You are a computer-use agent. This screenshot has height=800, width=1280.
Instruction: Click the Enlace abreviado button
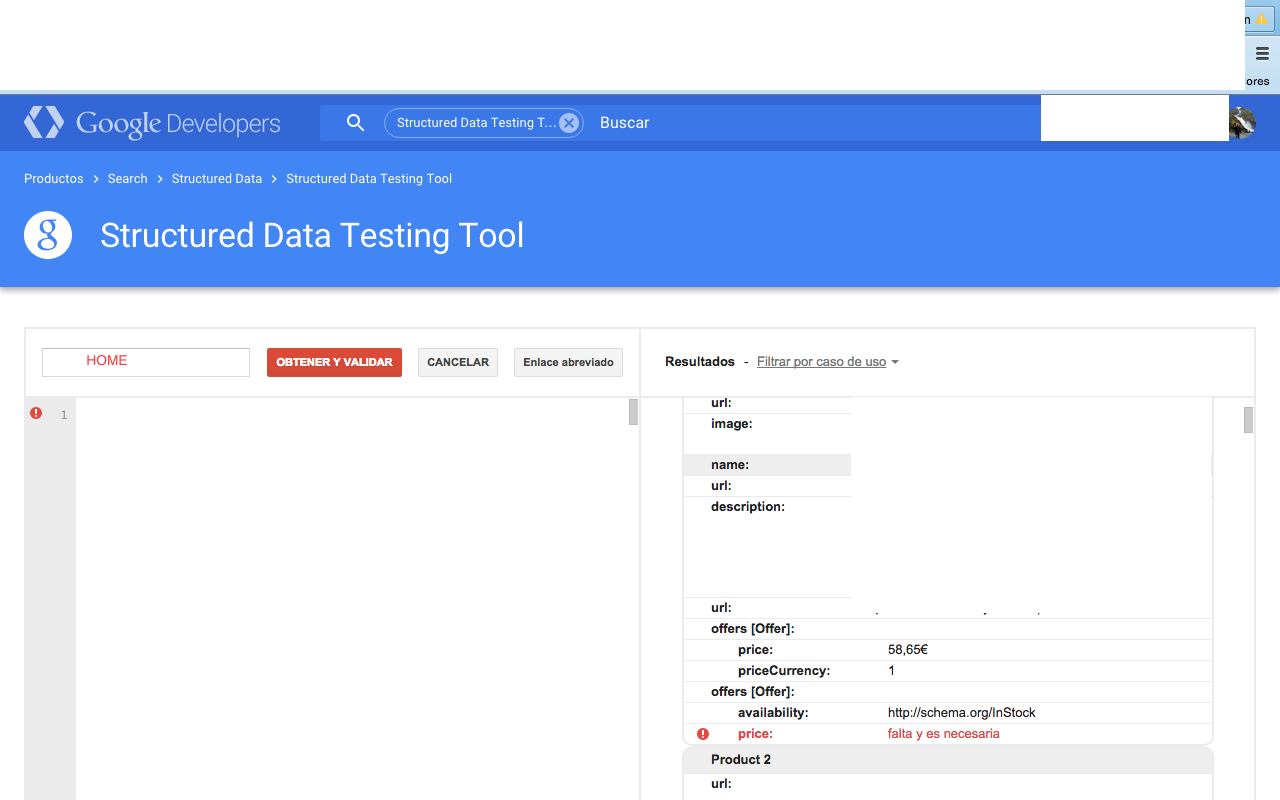pos(568,362)
